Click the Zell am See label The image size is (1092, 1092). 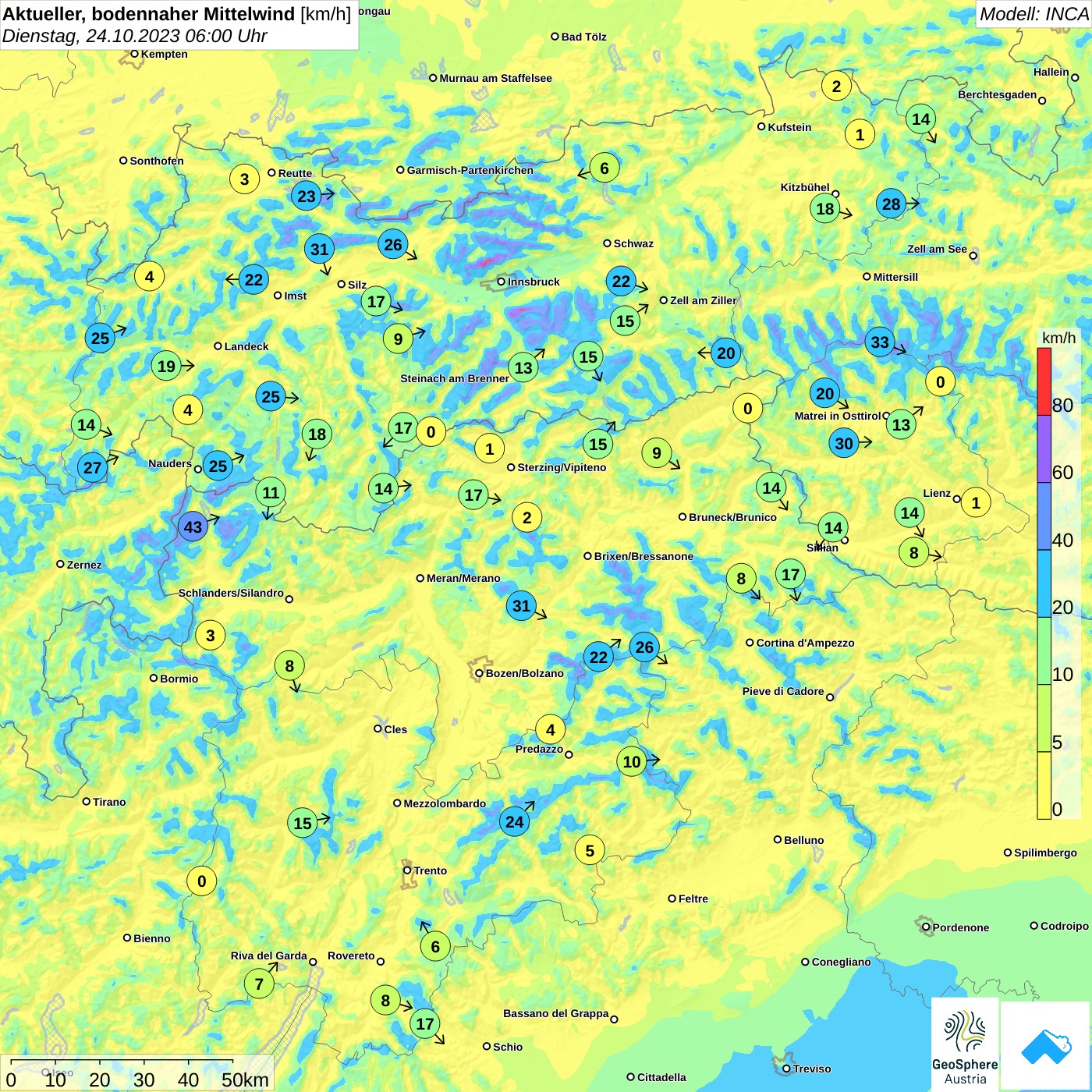coord(937,249)
